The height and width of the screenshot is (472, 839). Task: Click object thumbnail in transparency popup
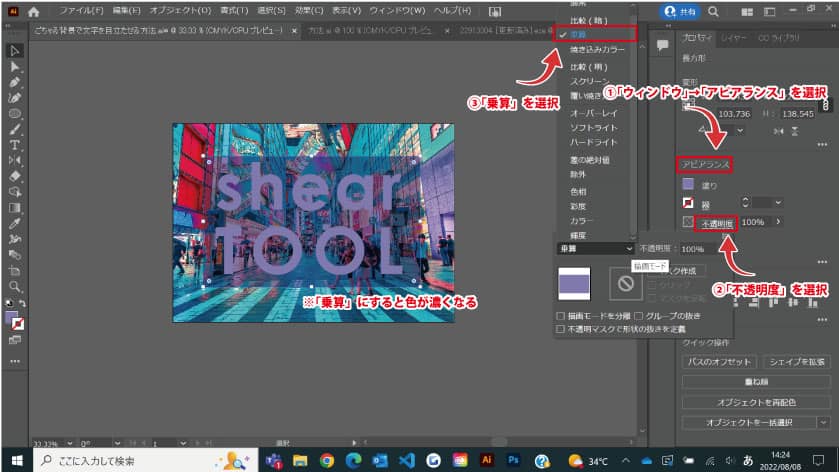[x=574, y=284]
